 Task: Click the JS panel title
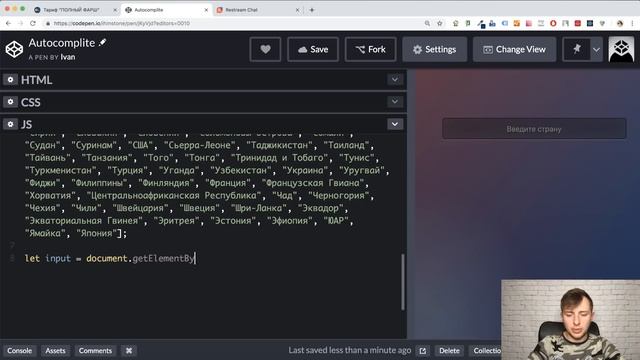coord(27,124)
